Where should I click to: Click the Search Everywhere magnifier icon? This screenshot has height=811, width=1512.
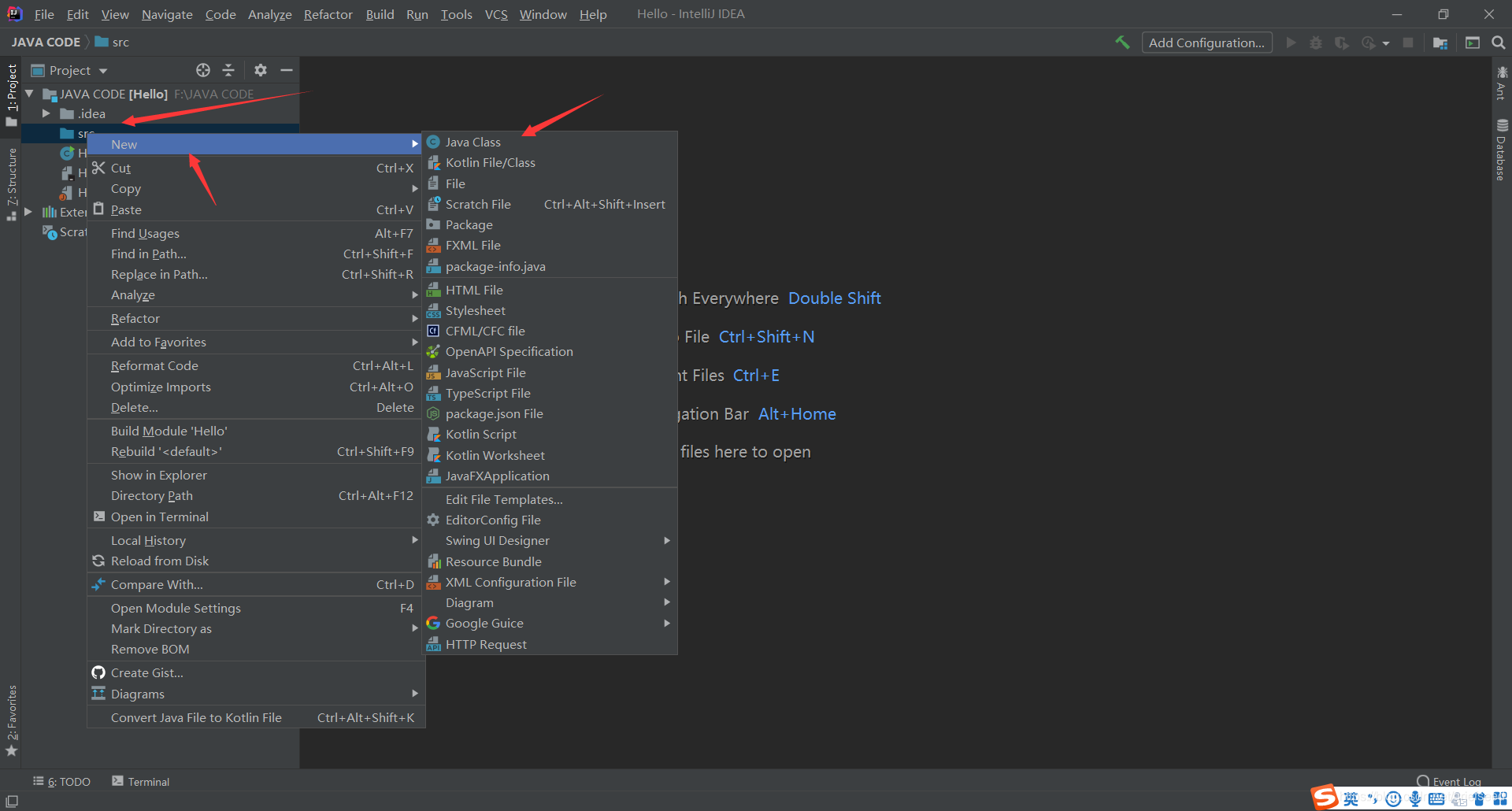pyautogui.click(x=1499, y=43)
